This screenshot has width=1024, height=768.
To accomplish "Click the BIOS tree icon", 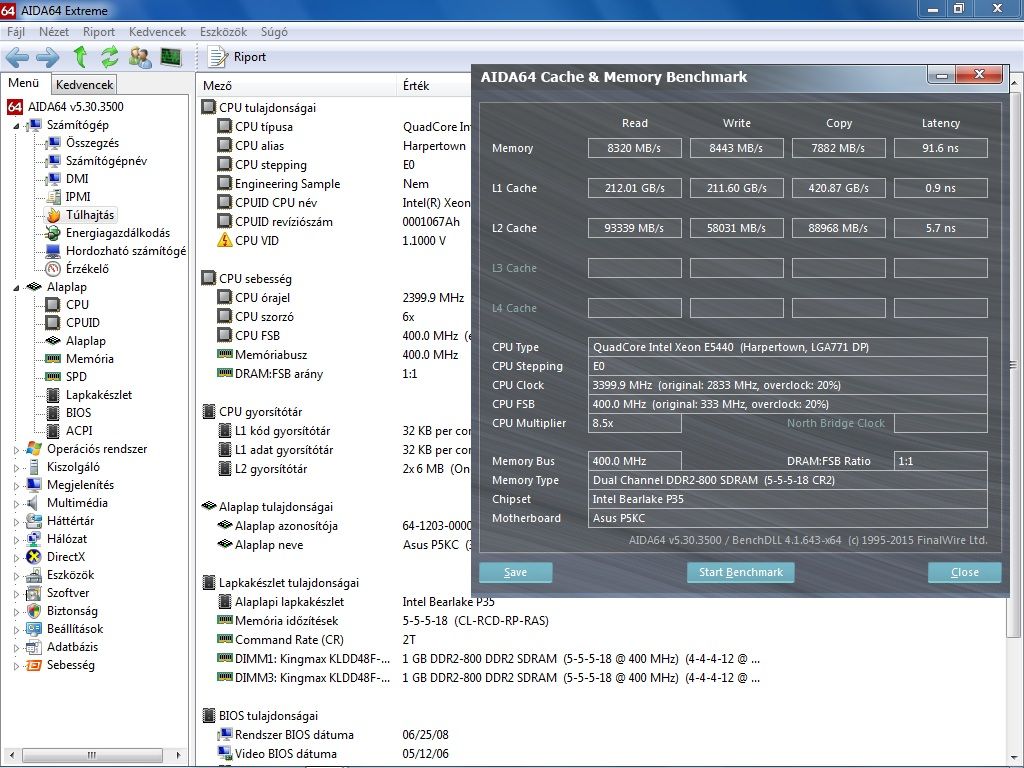I will 54,413.
